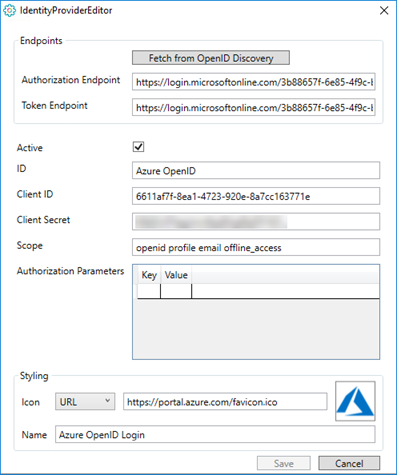
Task: Click the empty Value cell in parameters grid
Action: point(176,291)
